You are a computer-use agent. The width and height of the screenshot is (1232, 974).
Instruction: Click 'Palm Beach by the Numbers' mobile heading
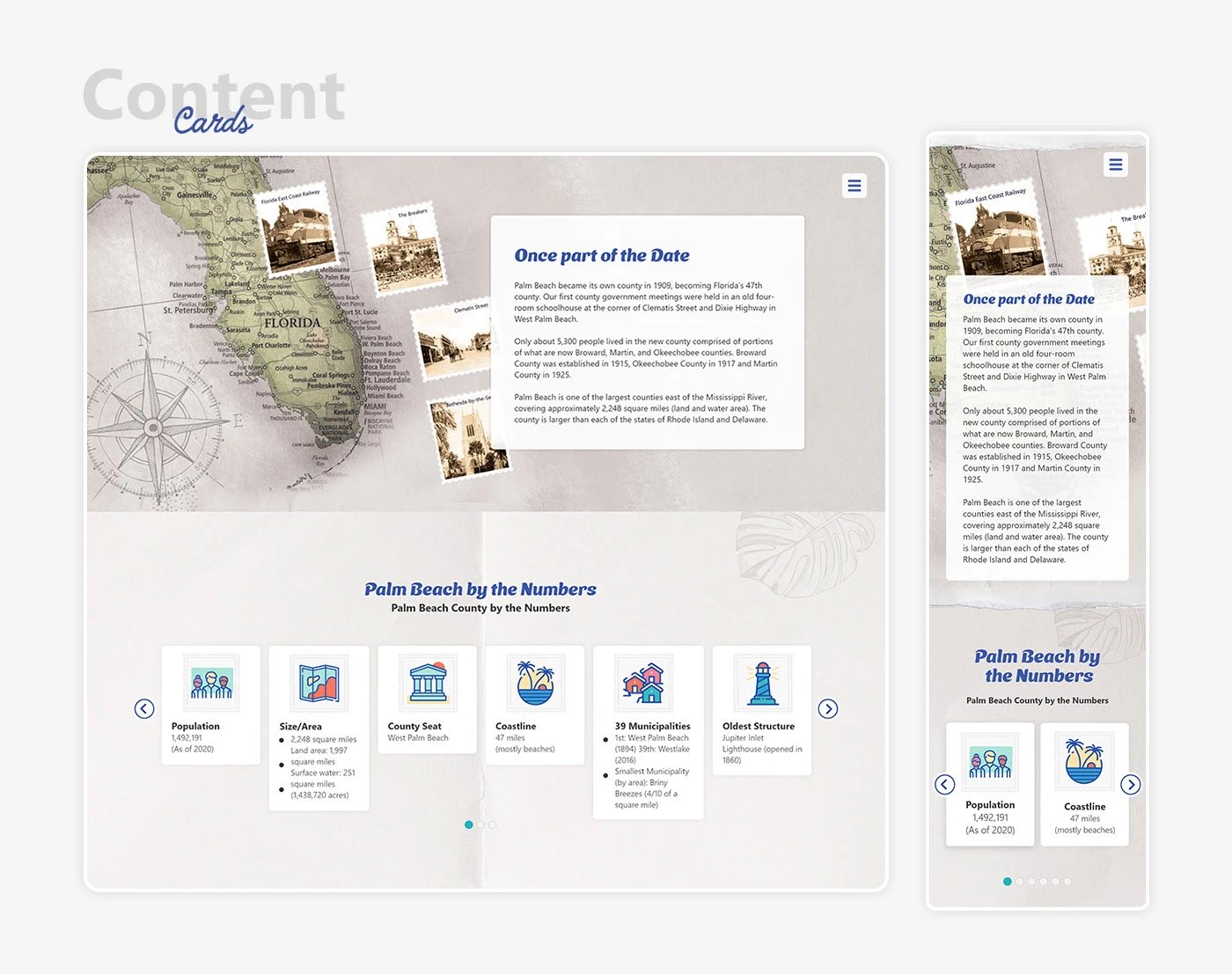(1038, 666)
